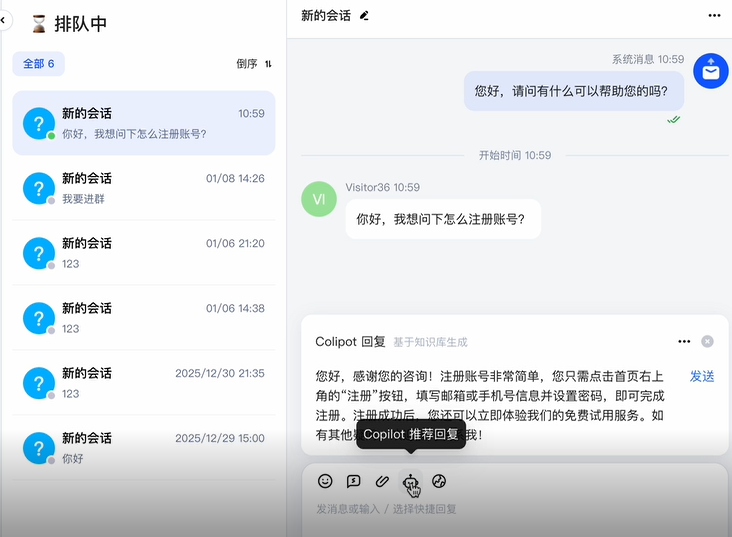Click Visitor36's green VI avatar
The height and width of the screenshot is (537, 732).
tap(319, 198)
